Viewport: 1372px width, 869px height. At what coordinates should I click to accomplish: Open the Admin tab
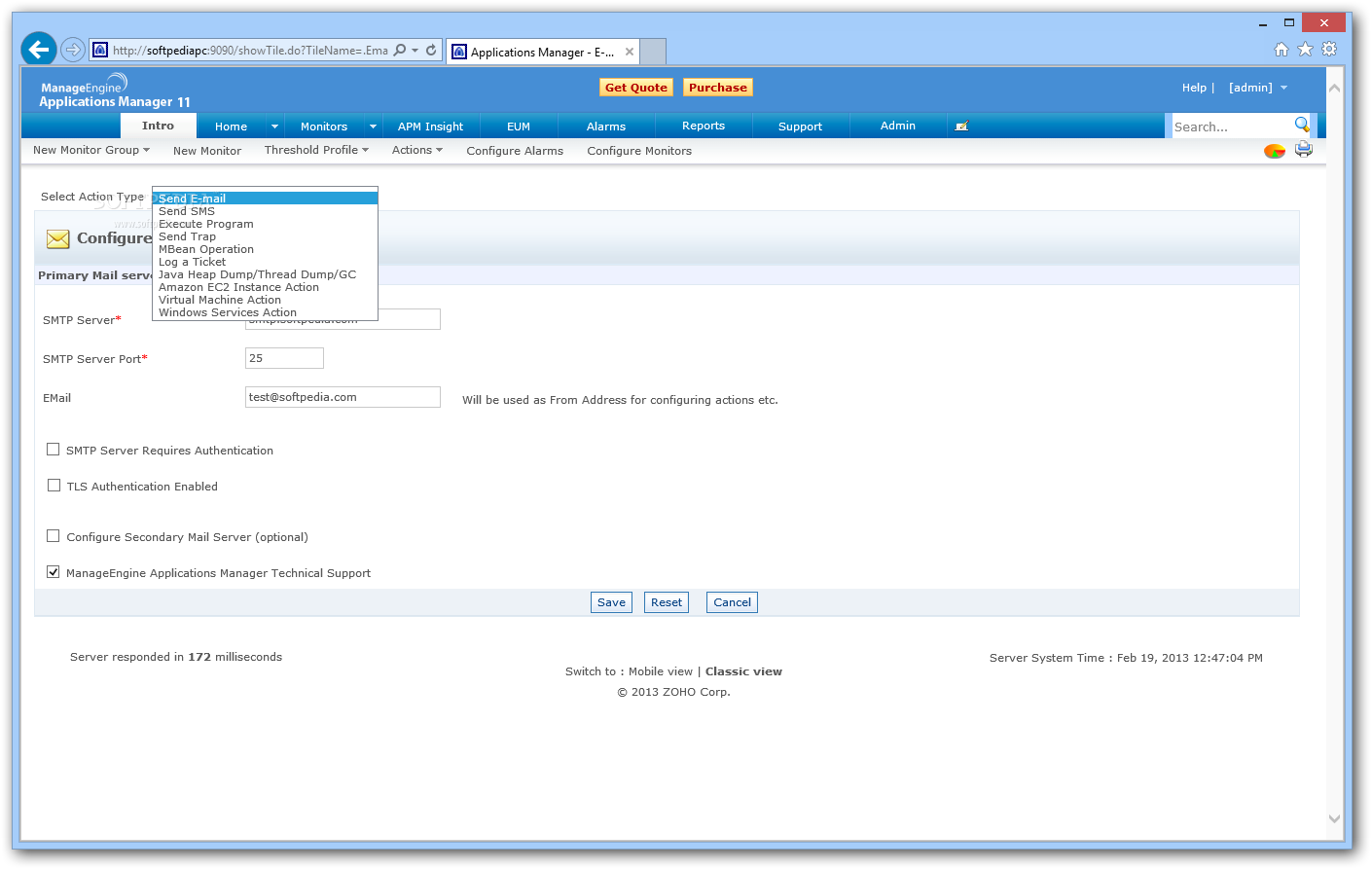point(898,127)
